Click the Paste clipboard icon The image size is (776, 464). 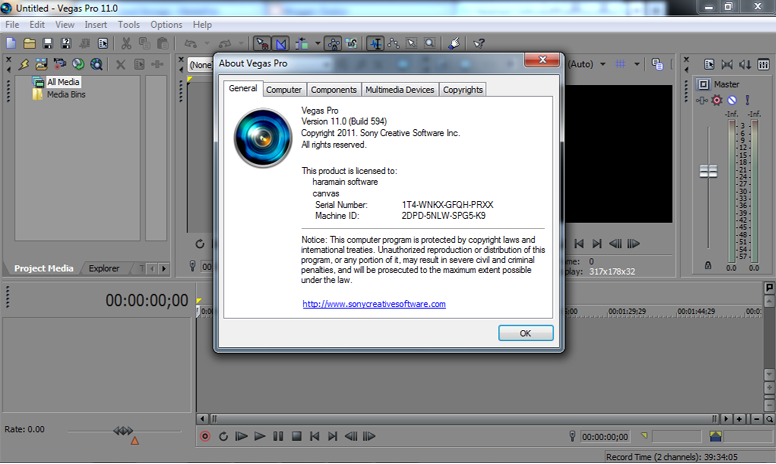(x=162, y=44)
